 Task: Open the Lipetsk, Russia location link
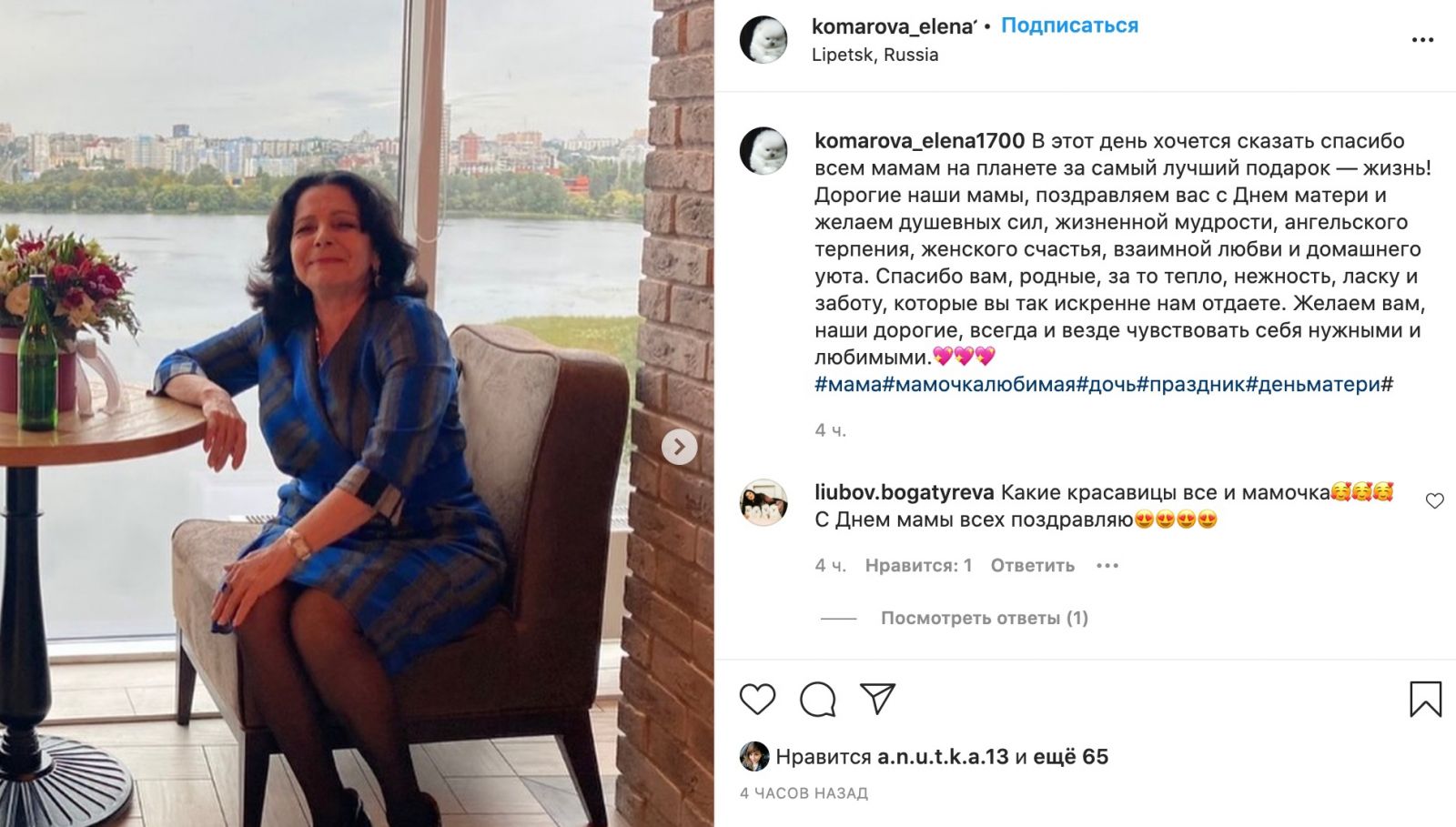[x=875, y=55]
